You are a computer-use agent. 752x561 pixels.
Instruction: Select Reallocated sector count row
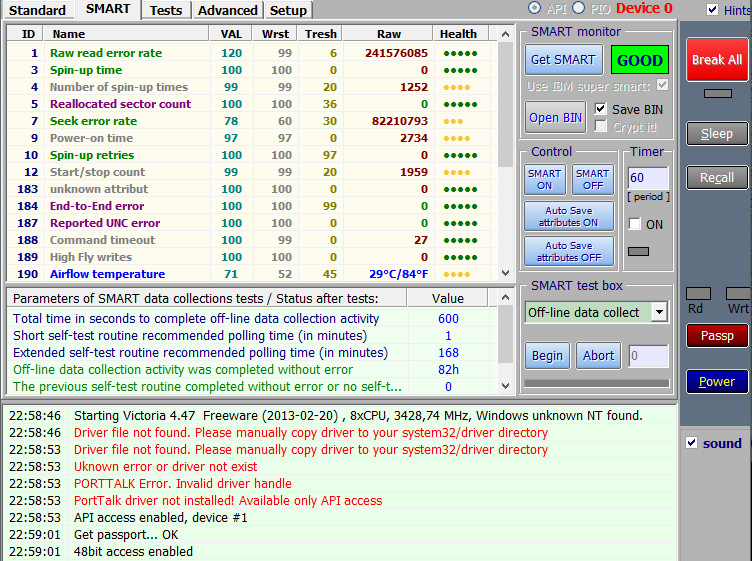point(252,104)
